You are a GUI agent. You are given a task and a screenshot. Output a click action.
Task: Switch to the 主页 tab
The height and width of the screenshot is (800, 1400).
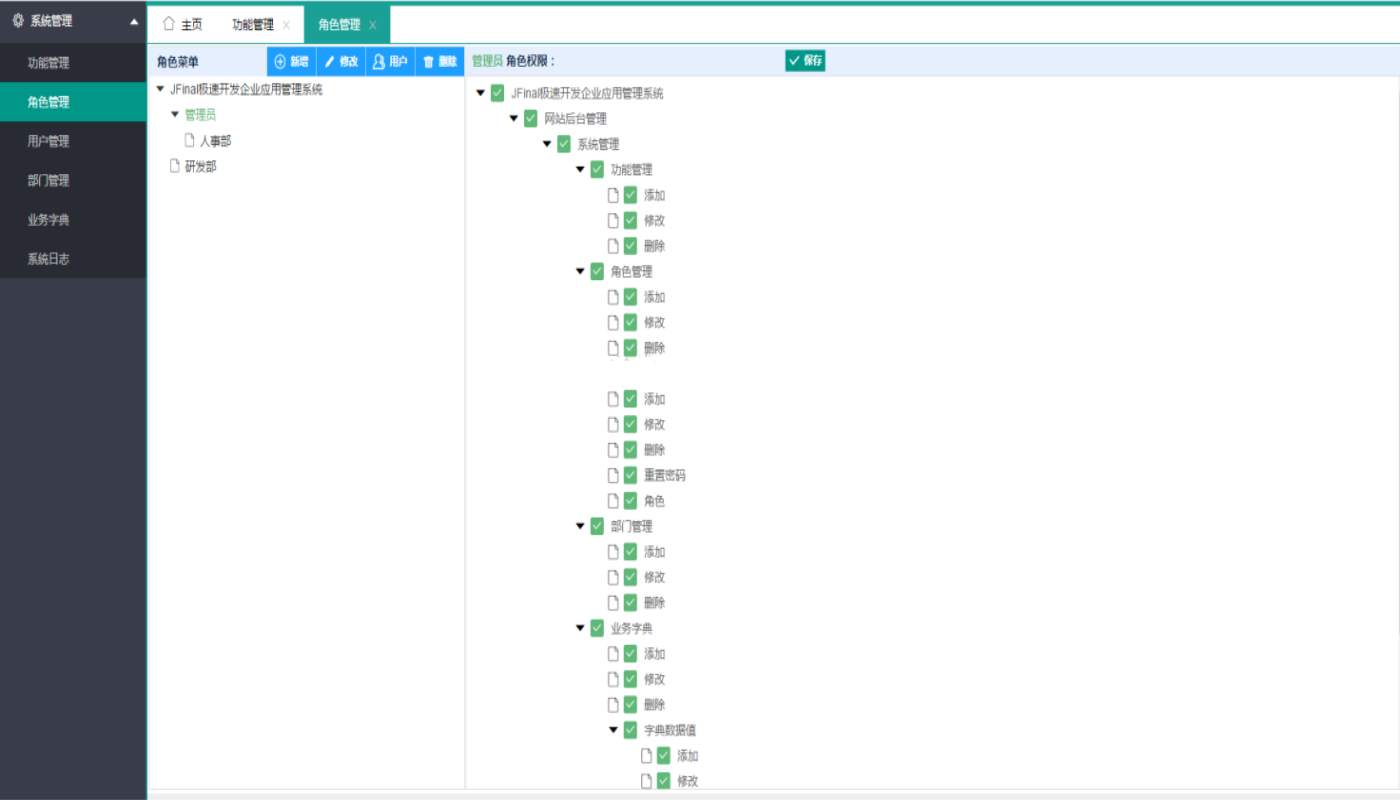(x=182, y=25)
